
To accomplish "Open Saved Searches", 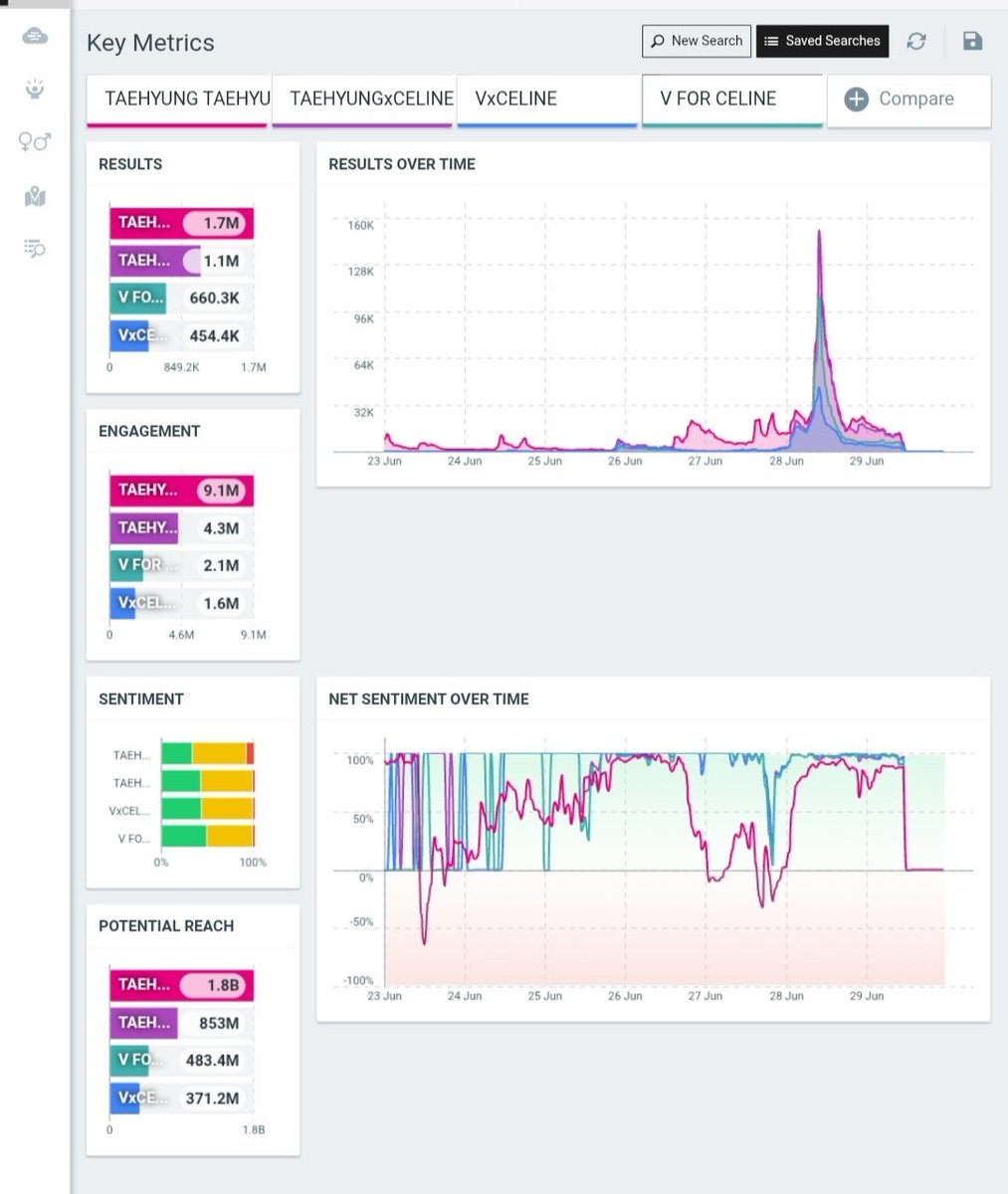I will pos(822,41).
